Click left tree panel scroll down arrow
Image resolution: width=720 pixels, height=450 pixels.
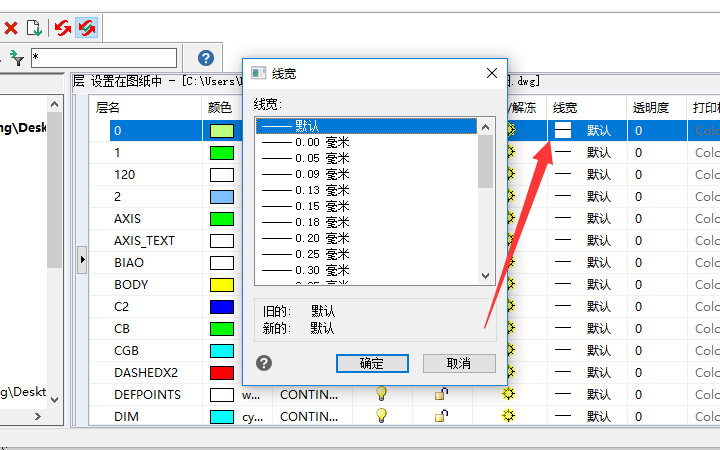54,399
